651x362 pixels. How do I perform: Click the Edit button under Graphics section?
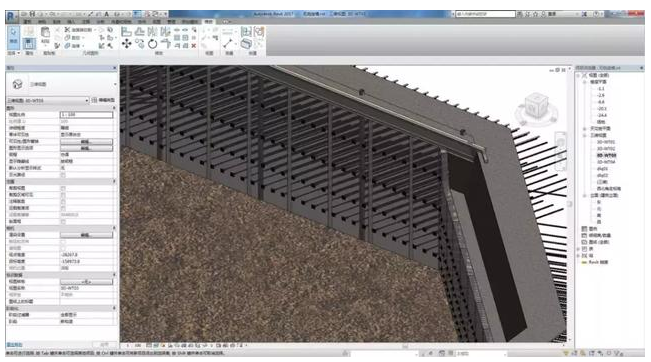86,142
